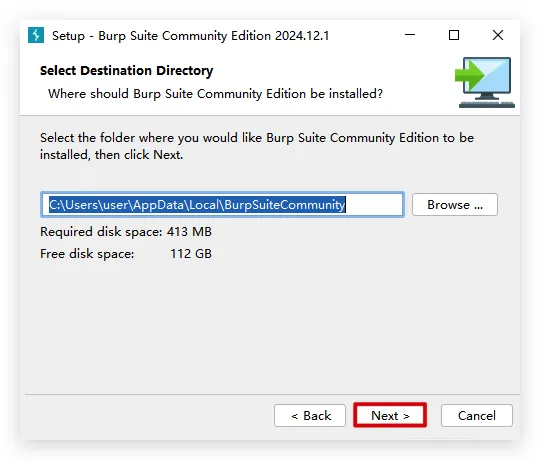Click the 'Select the folder where' instruction text
Image resolution: width=540 pixels, height=460 pixels.
pyautogui.click(x=257, y=146)
